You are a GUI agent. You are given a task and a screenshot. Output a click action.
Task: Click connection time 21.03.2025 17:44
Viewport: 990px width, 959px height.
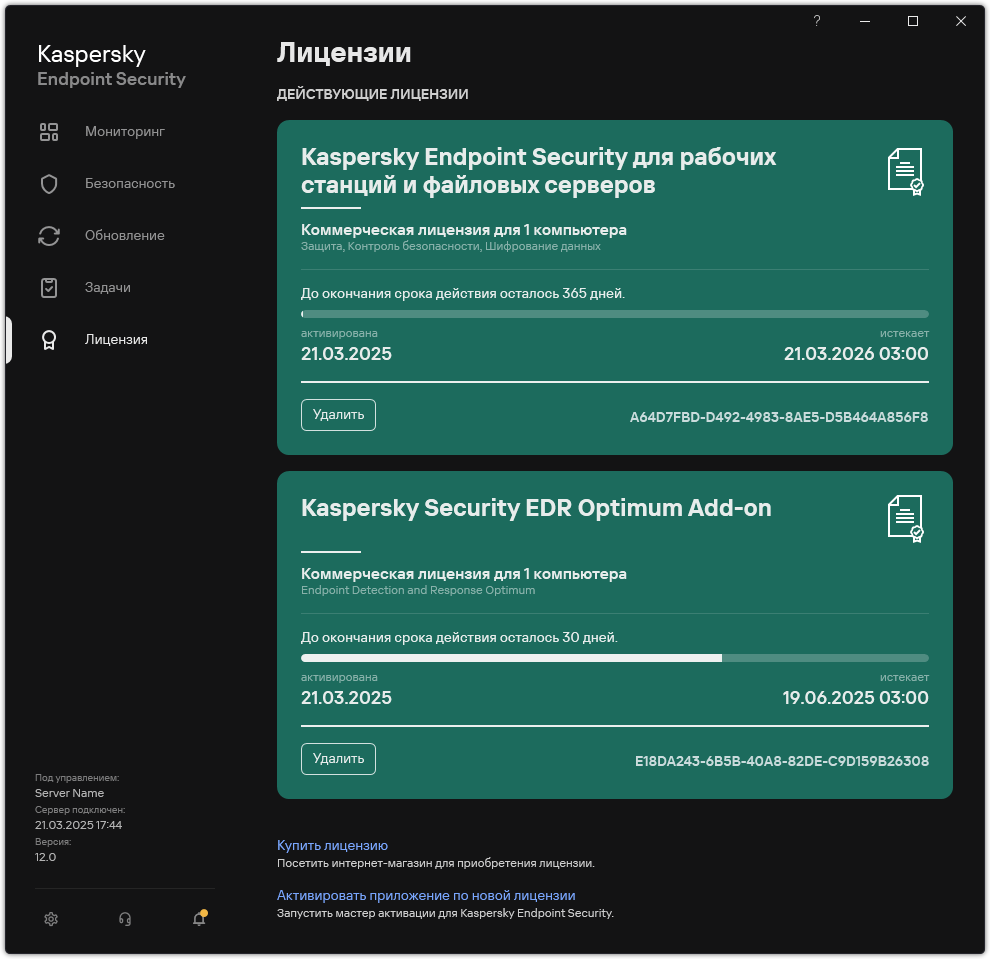[x=78, y=825]
